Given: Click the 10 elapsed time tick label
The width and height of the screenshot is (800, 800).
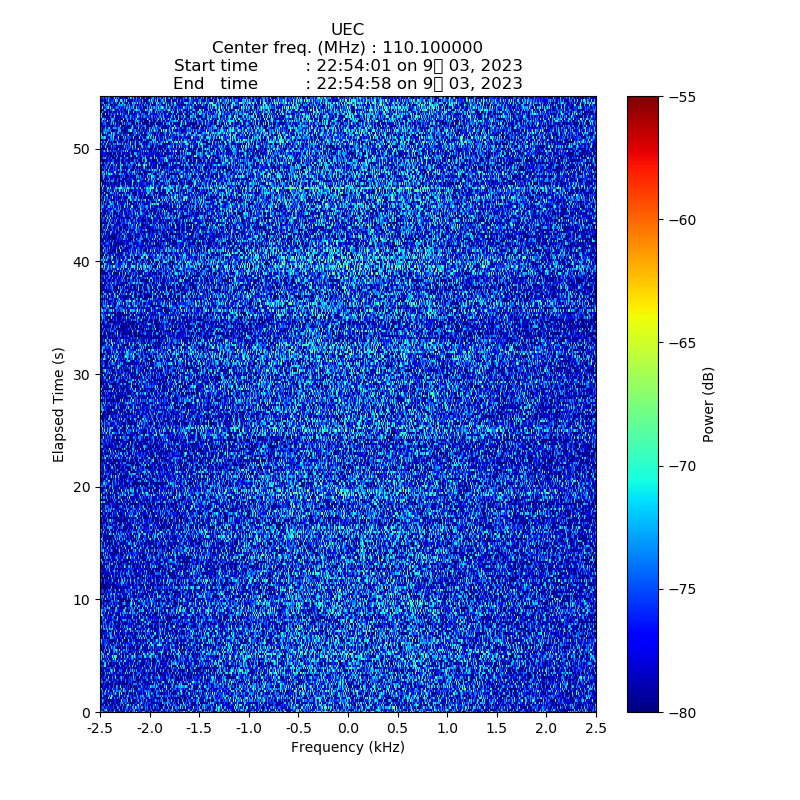Looking at the screenshot, I should (x=82, y=599).
